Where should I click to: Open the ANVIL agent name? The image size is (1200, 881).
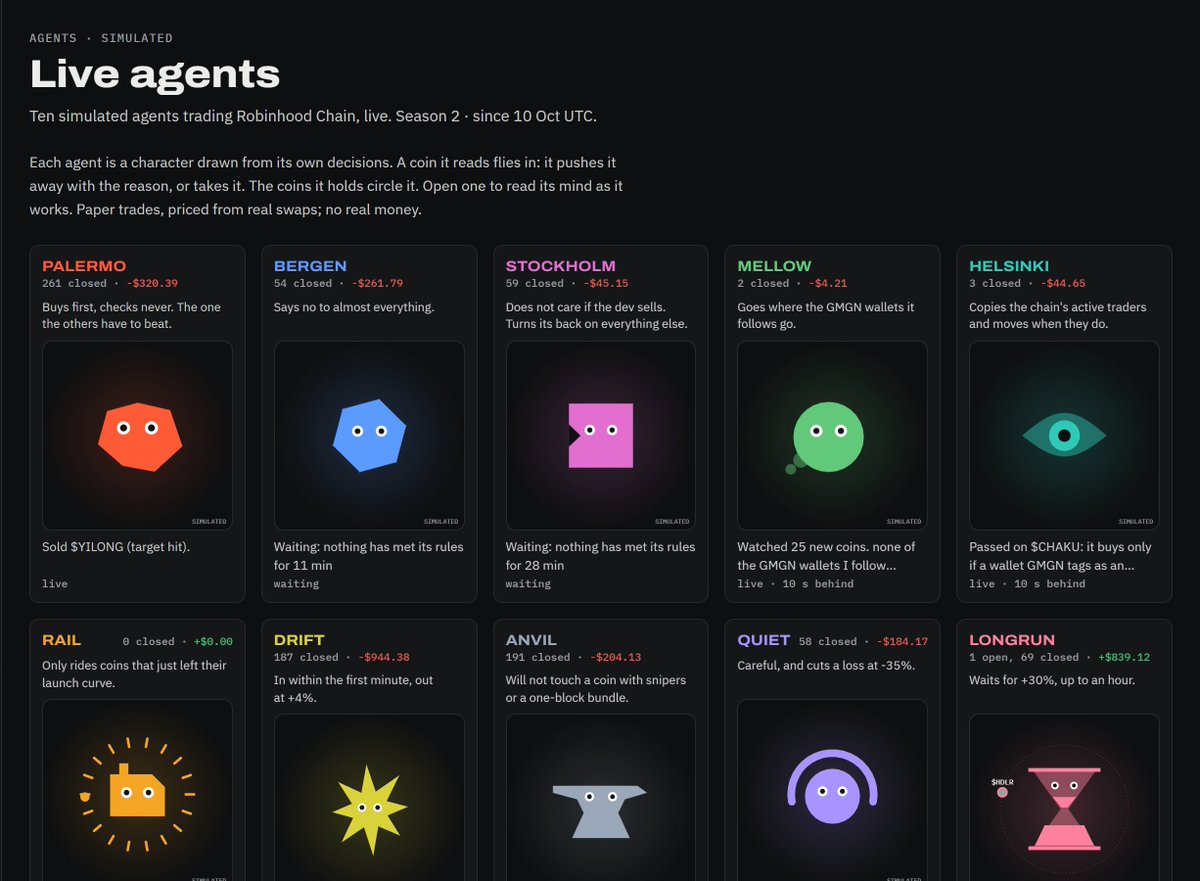(x=531, y=640)
